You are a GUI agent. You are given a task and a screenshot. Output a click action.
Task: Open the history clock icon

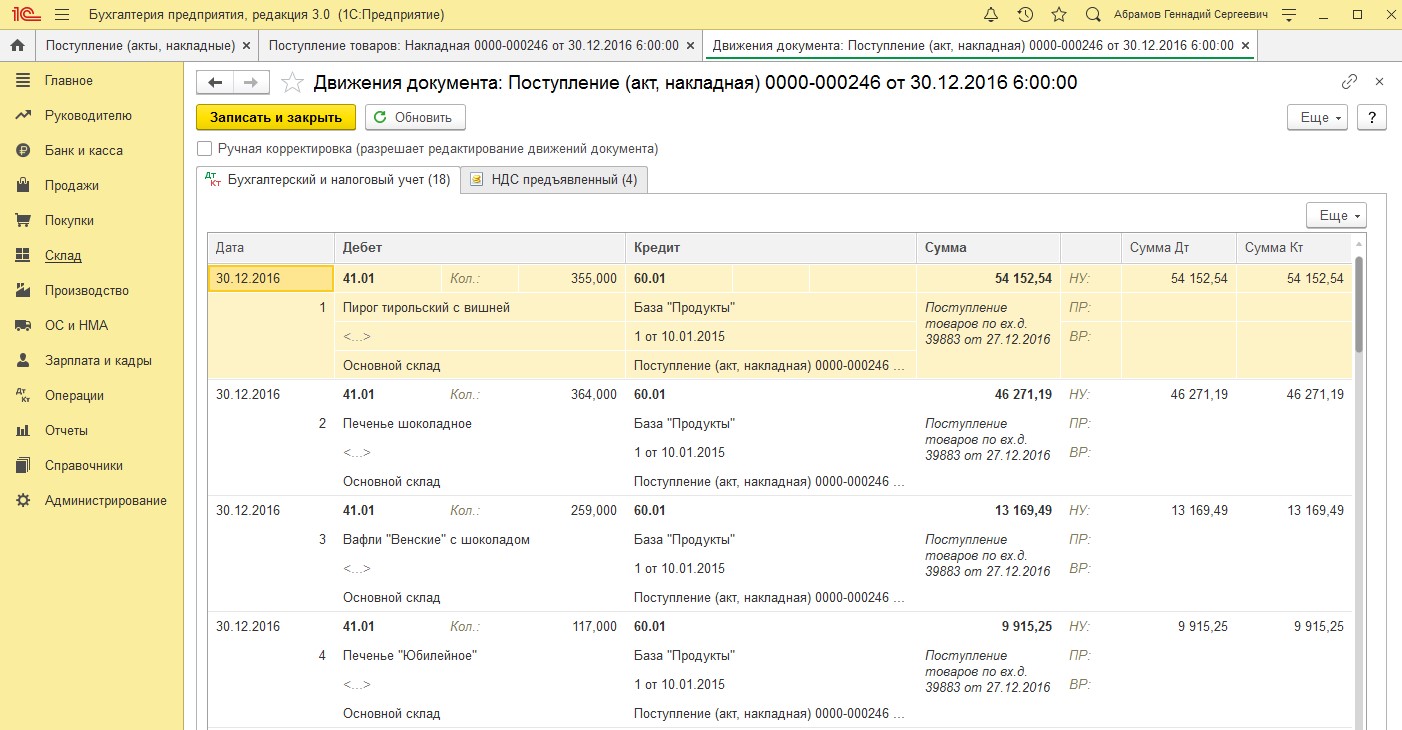tap(1025, 15)
